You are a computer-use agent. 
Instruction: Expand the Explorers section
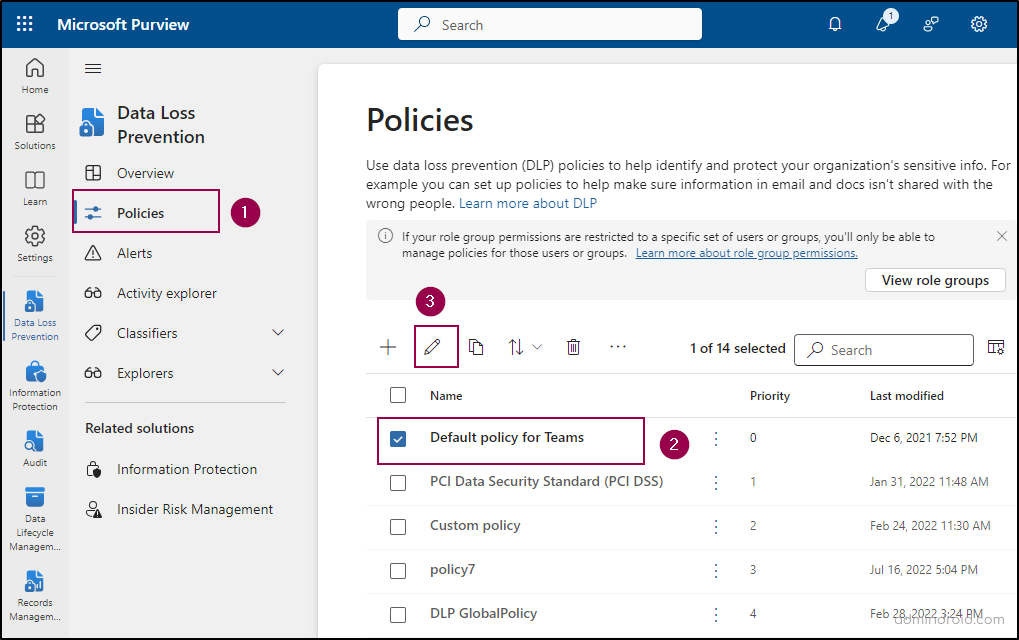click(278, 373)
